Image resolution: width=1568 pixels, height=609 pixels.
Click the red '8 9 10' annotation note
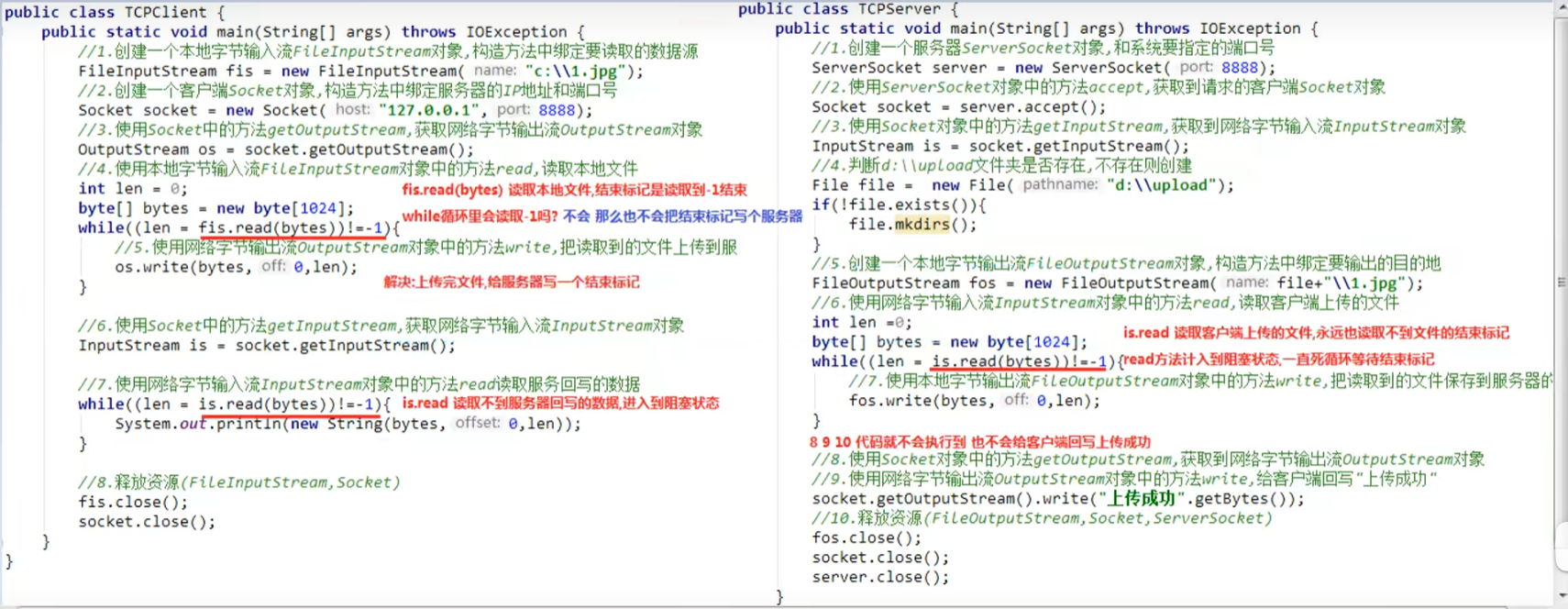(x=979, y=442)
